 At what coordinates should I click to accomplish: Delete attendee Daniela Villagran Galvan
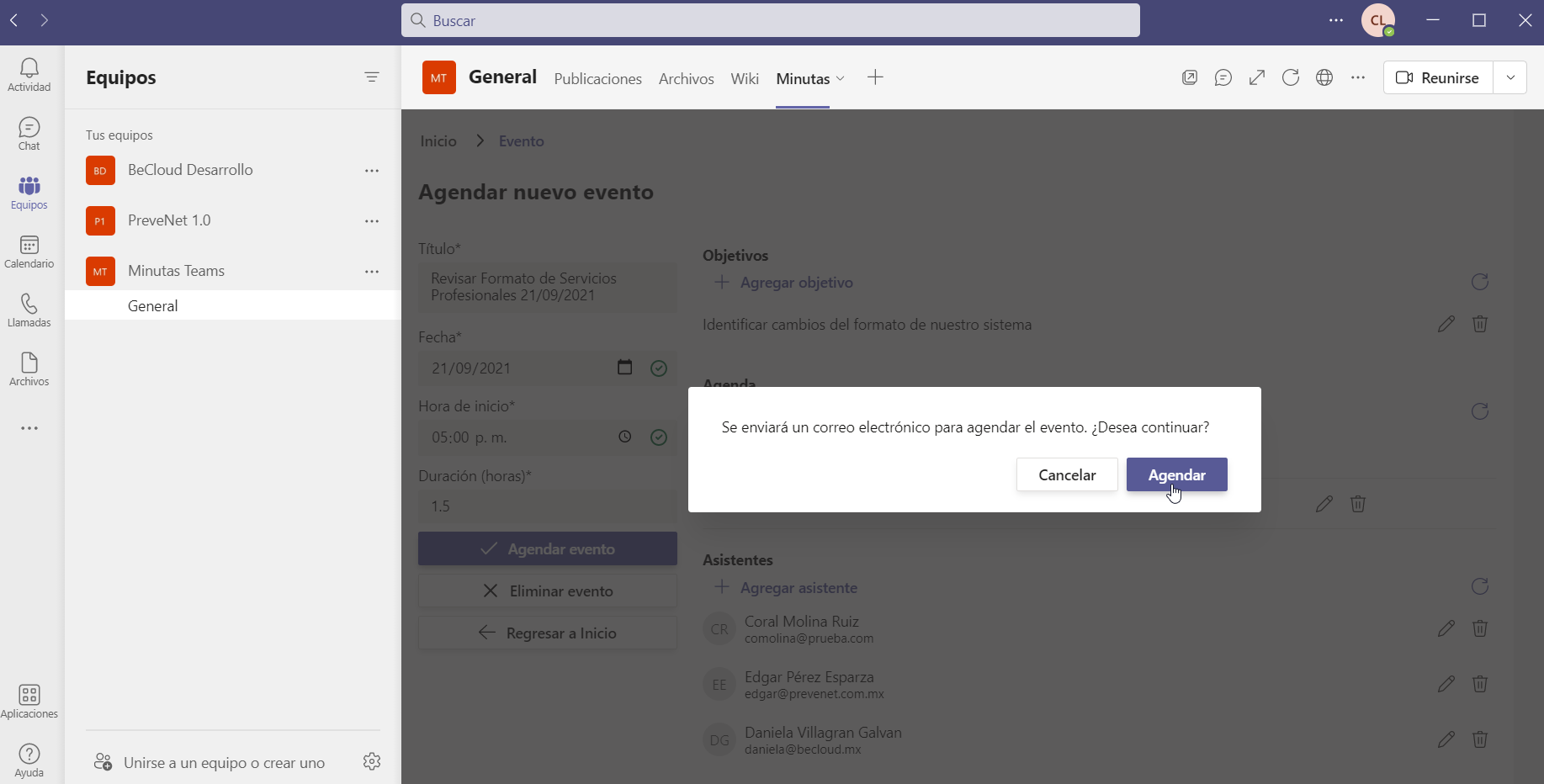tap(1480, 739)
